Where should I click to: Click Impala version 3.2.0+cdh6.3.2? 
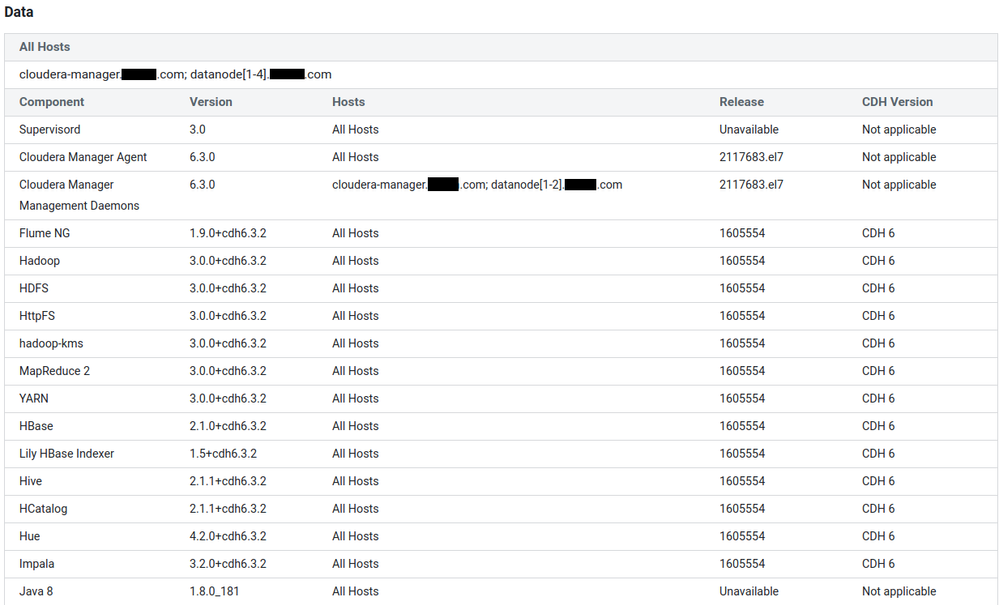227,564
